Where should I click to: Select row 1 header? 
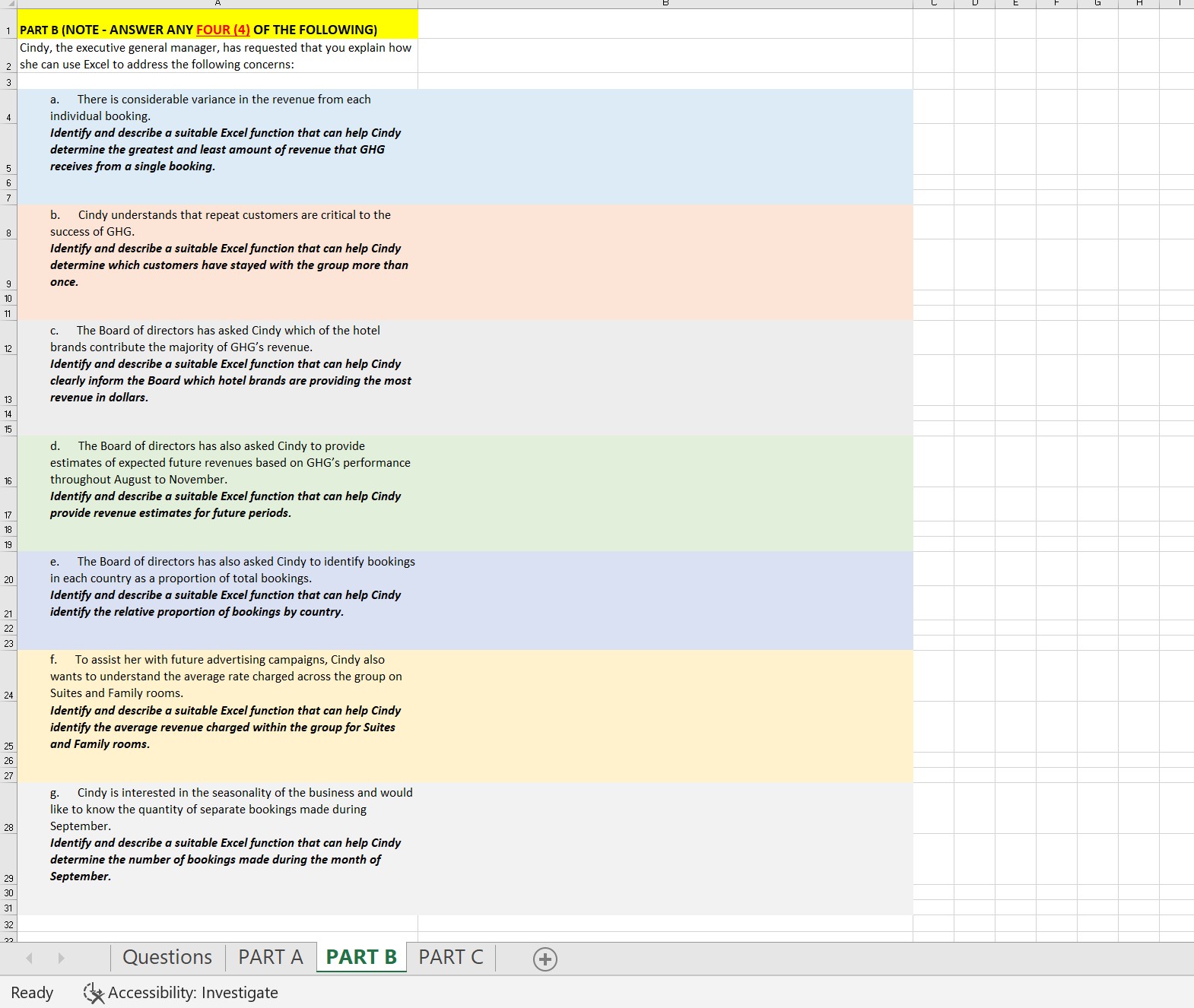click(x=8, y=24)
